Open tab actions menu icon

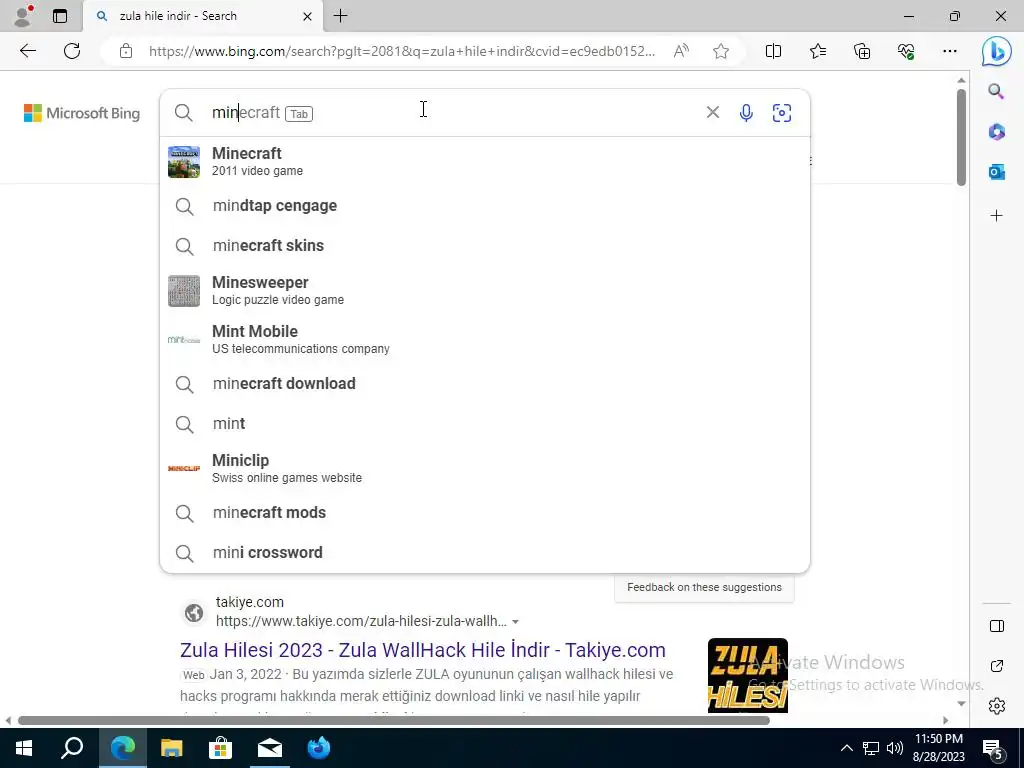60,16
